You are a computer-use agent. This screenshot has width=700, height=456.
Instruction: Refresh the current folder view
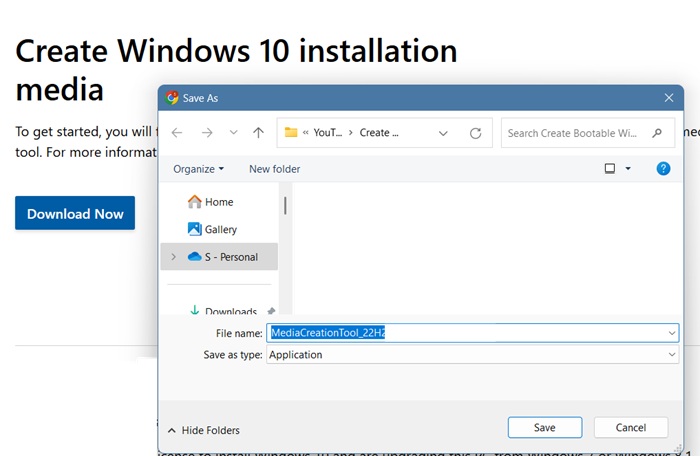coord(475,133)
